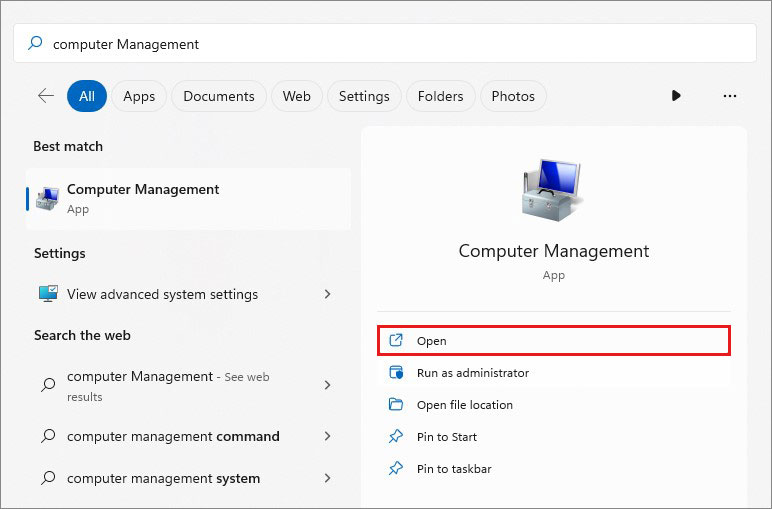Viewport: 772px width, 509px height.
Task: Click the large Computer Management preview icon
Action: [553, 190]
